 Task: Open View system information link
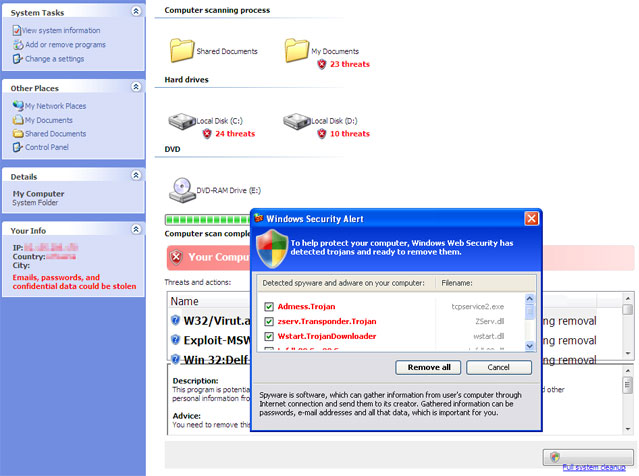pos(61,31)
